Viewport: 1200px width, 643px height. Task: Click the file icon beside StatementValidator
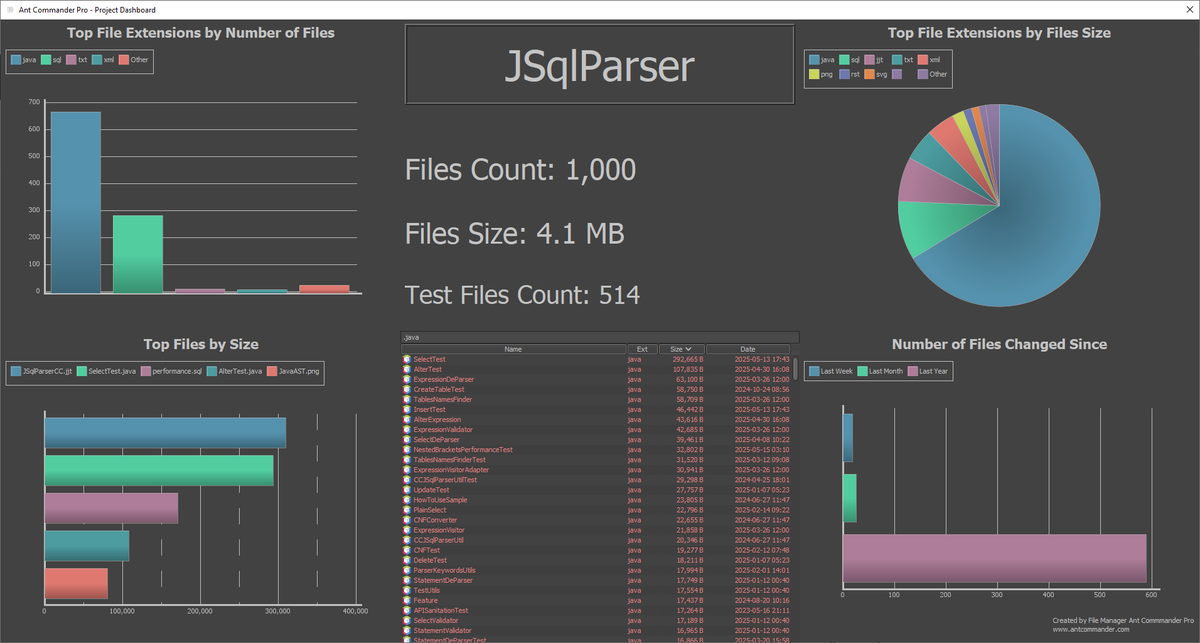tap(407, 630)
